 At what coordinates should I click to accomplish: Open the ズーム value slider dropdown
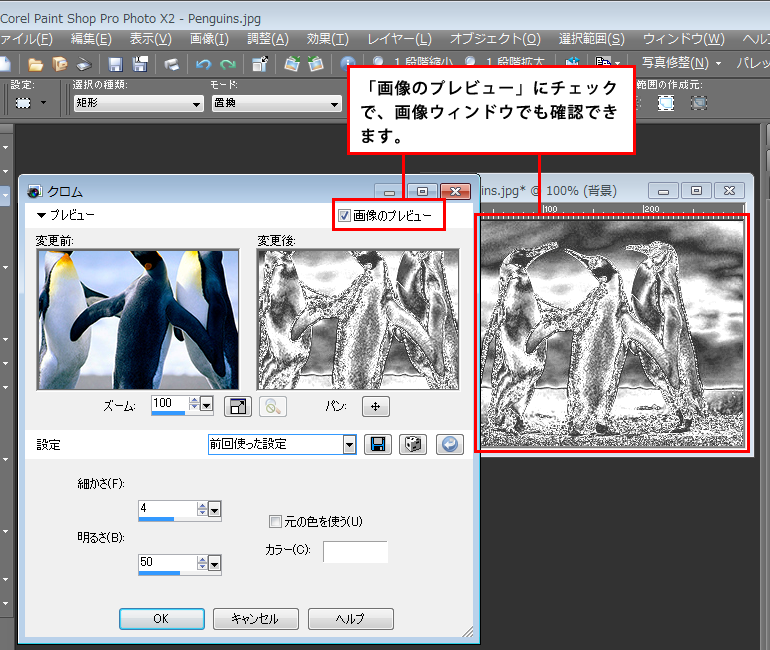[207, 406]
